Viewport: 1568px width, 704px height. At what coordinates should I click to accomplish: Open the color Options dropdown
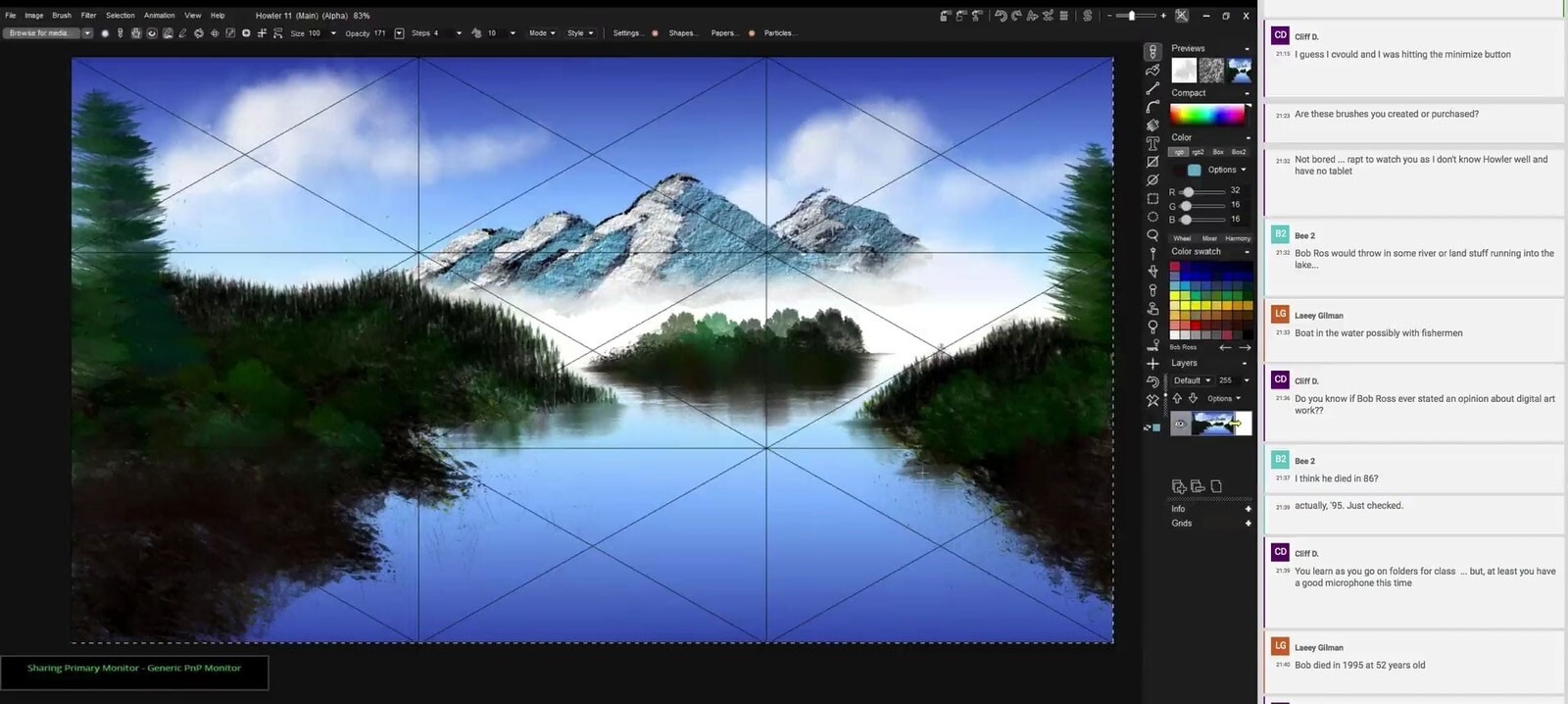(1227, 170)
